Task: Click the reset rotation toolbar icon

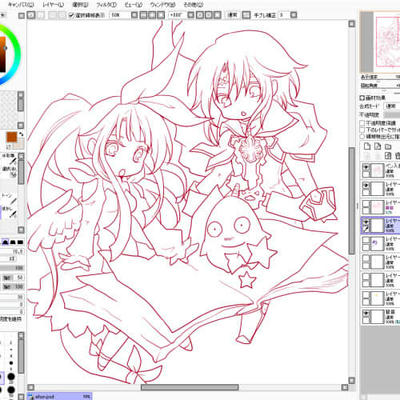Action: click(217, 15)
